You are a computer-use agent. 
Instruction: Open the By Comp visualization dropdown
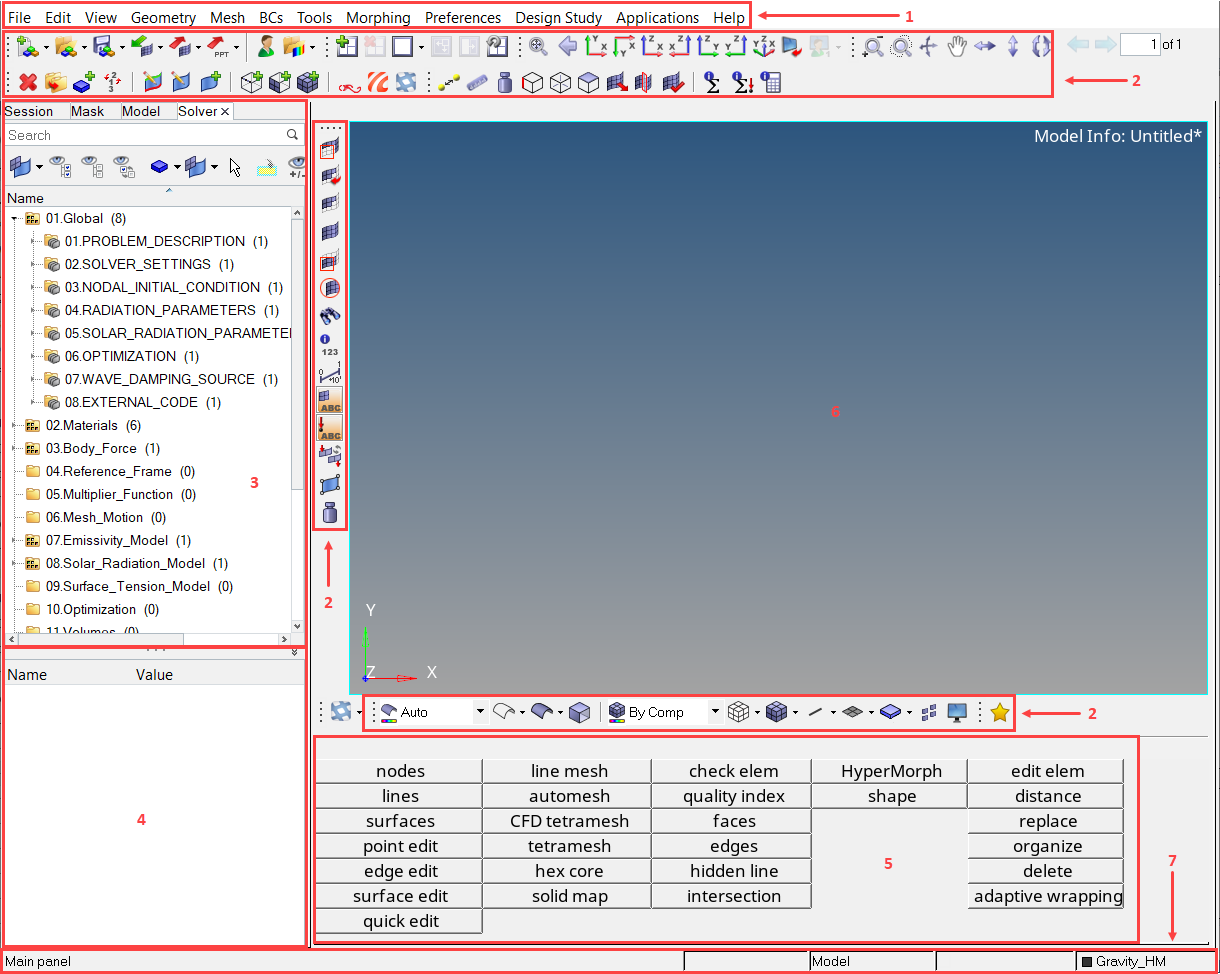pos(715,712)
